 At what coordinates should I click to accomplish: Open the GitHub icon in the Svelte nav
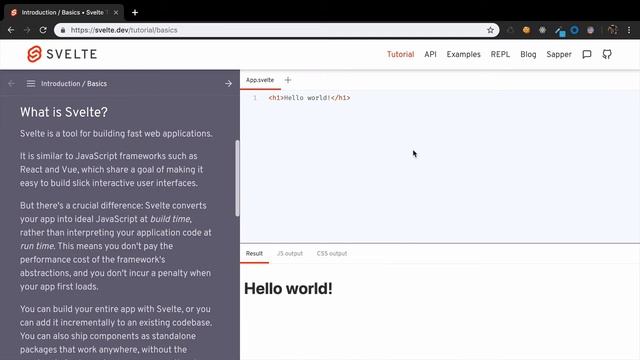tap(607, 54)
